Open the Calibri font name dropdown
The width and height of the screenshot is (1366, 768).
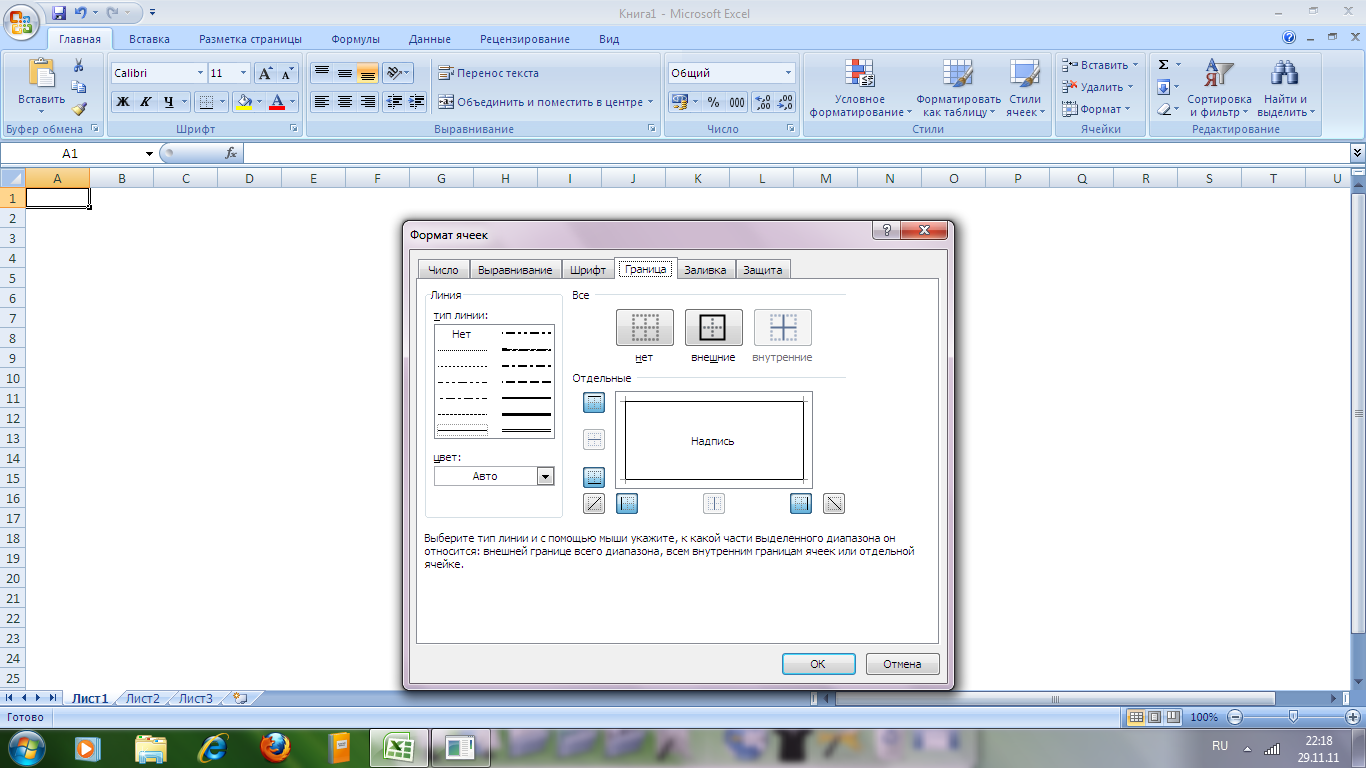tap(200, 73)
